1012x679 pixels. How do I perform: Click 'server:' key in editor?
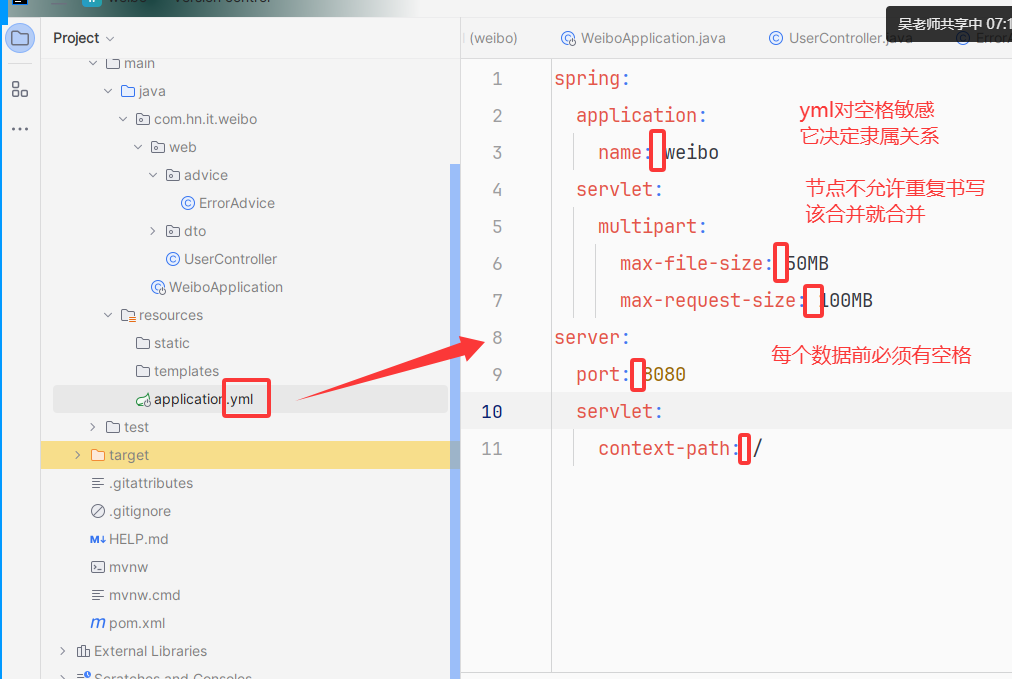point(592,338)
